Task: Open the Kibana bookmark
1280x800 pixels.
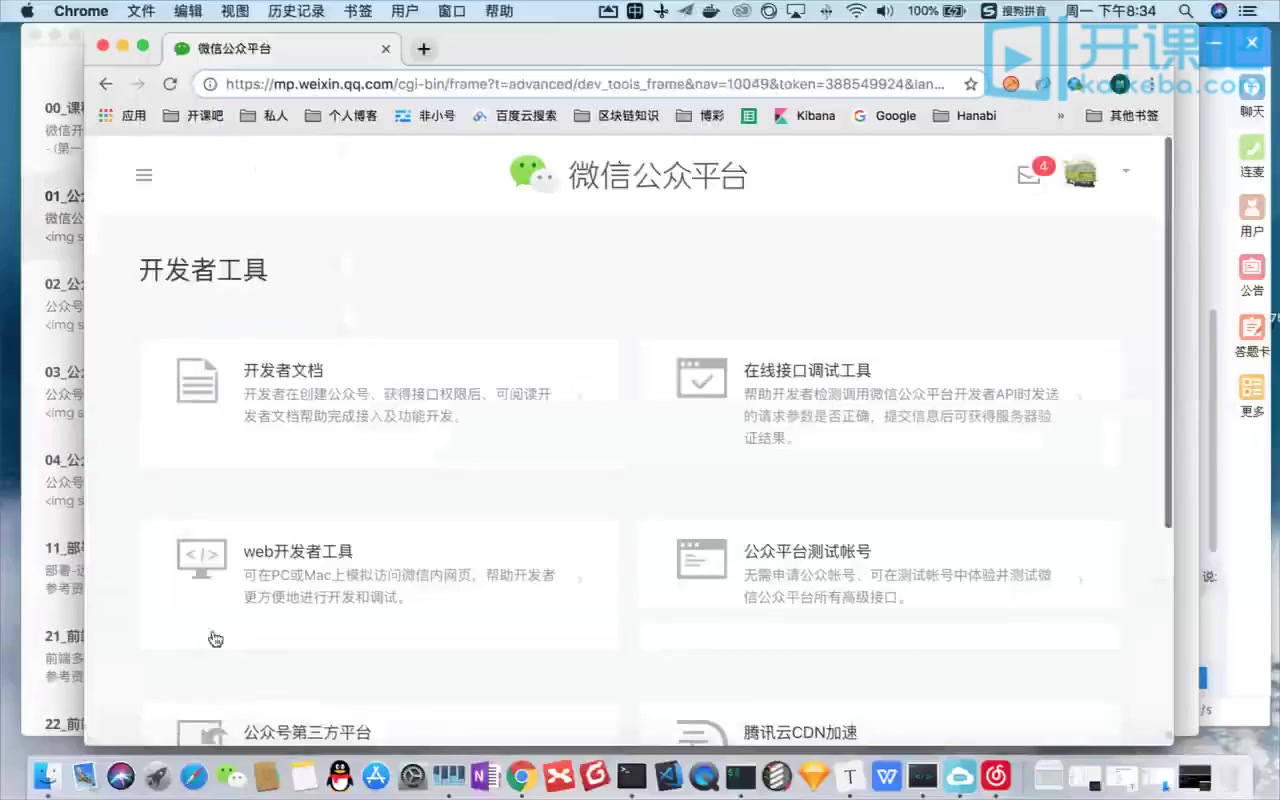Action: coord(804,116)
